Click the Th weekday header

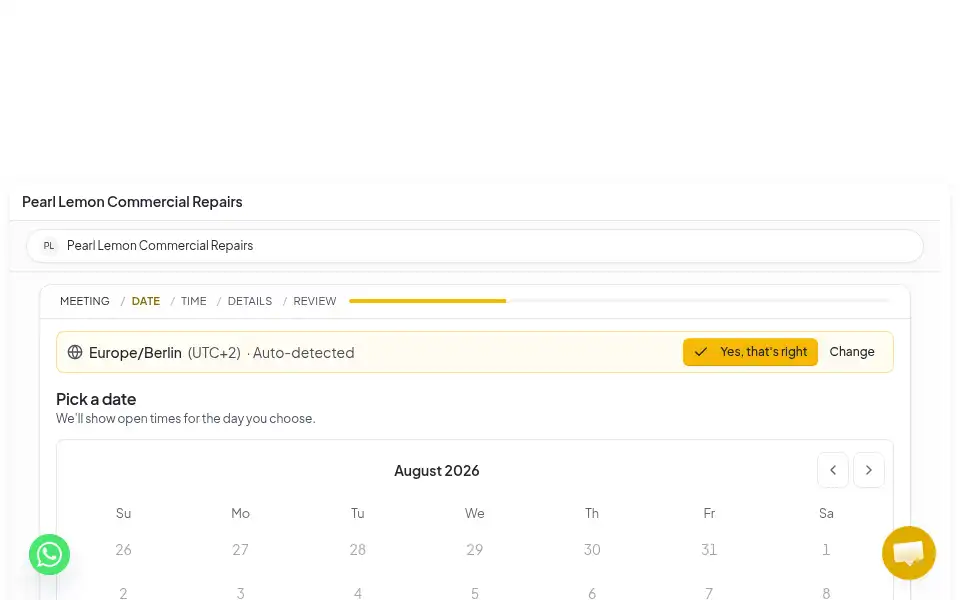[x=592, y=513]
